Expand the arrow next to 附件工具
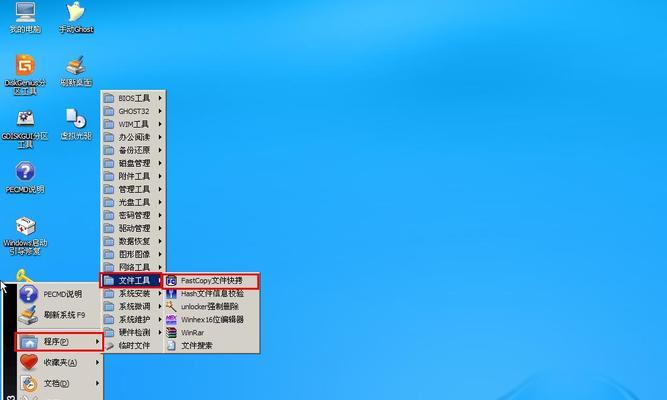The width and height of the screenshot is (667, 400). [160, 176]
